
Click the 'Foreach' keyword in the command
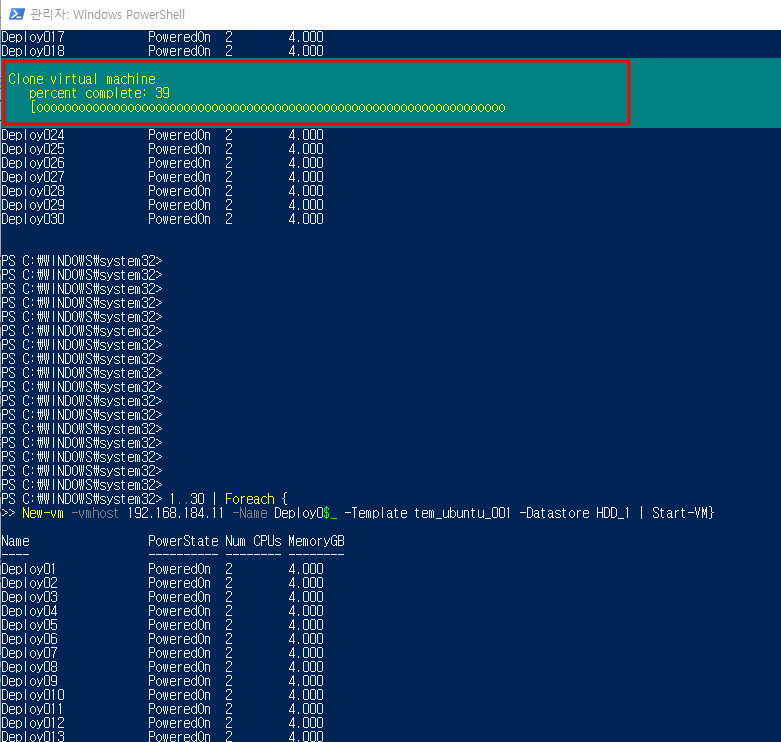[250, 498]
